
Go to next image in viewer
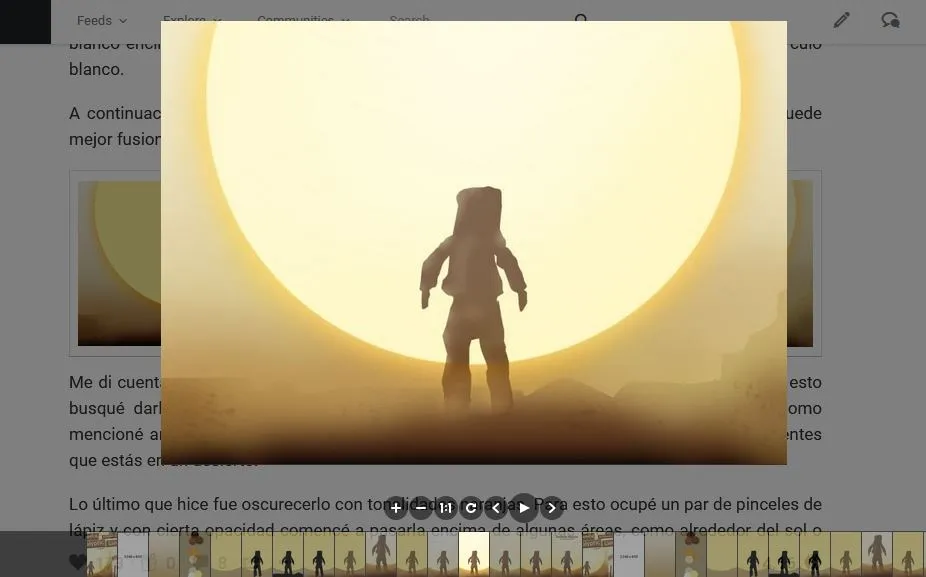click(552, 507)
